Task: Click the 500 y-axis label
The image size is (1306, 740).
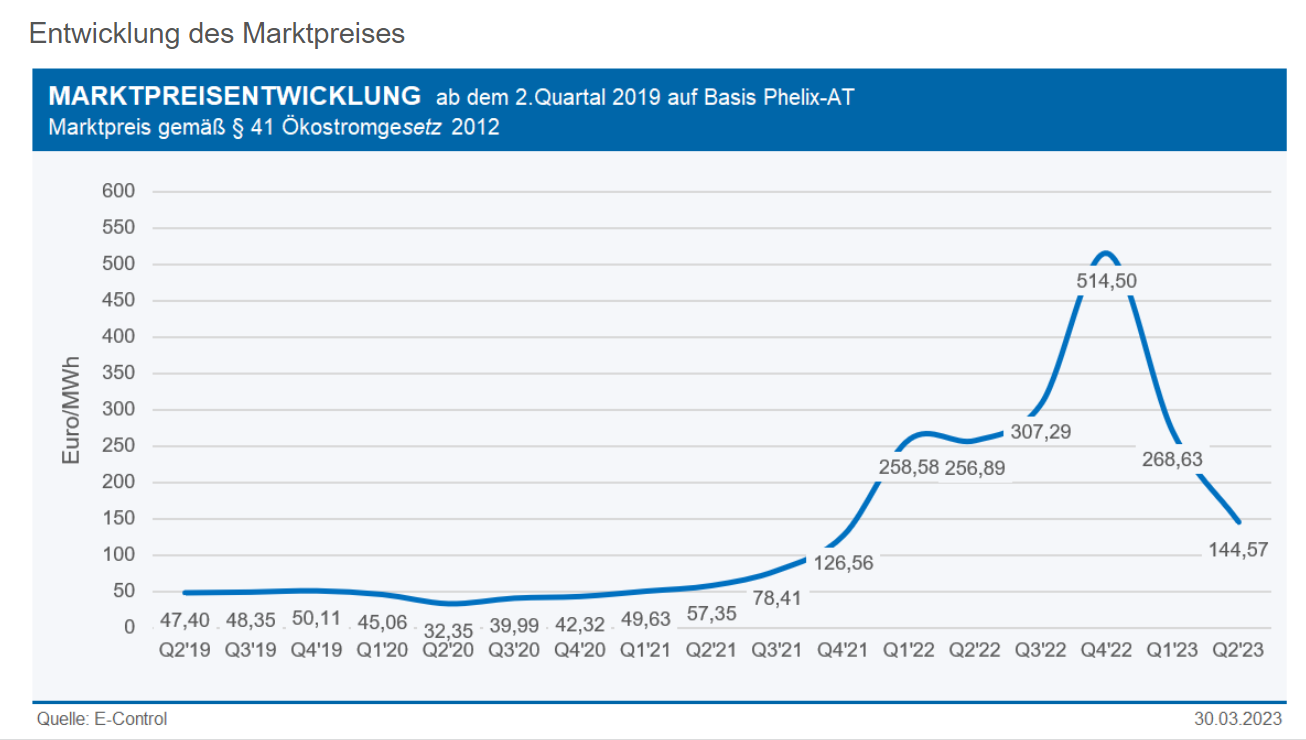Action: 118,264
